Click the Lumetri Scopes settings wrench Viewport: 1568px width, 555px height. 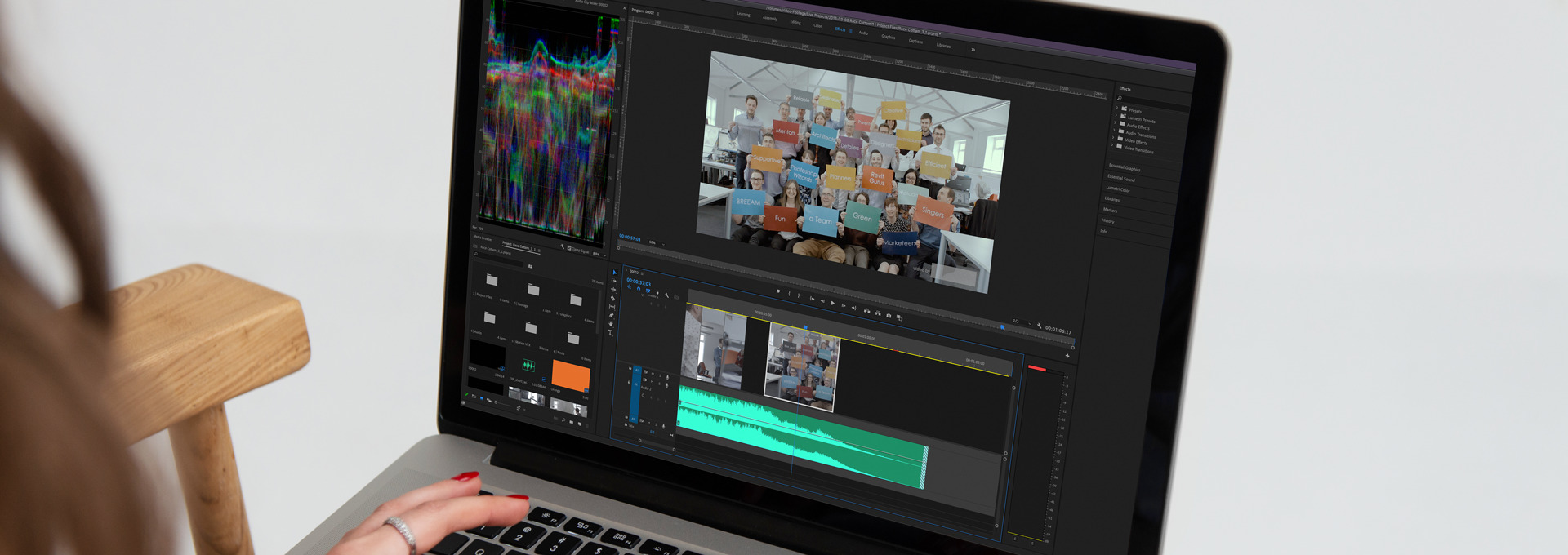(x=562, y=247)
